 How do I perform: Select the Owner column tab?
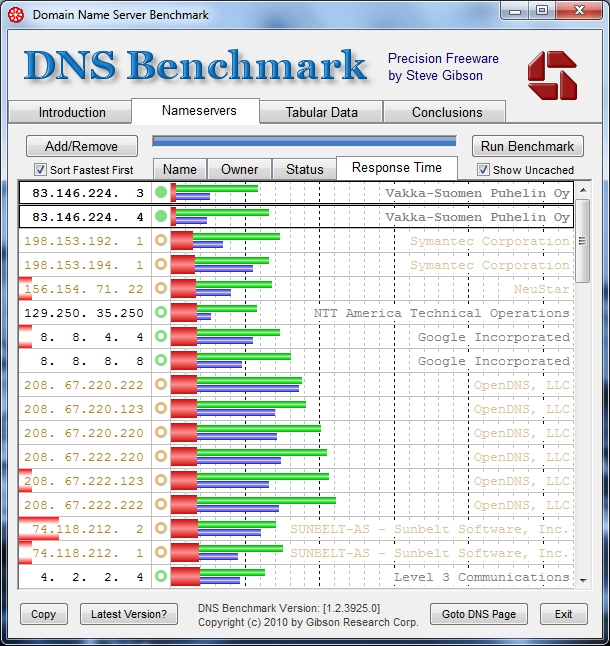coord(239,169)
